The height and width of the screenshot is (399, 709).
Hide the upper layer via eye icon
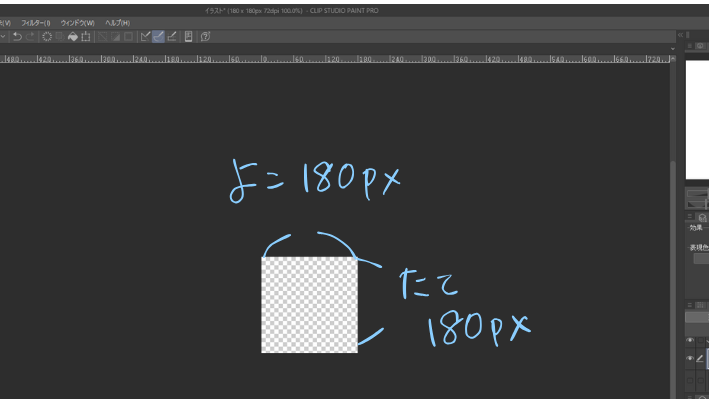click(690, 340)
